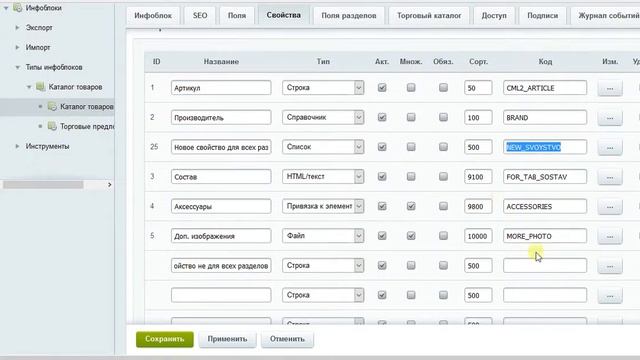Toggle required checkbox for Производитель

(x=443, y=117)
